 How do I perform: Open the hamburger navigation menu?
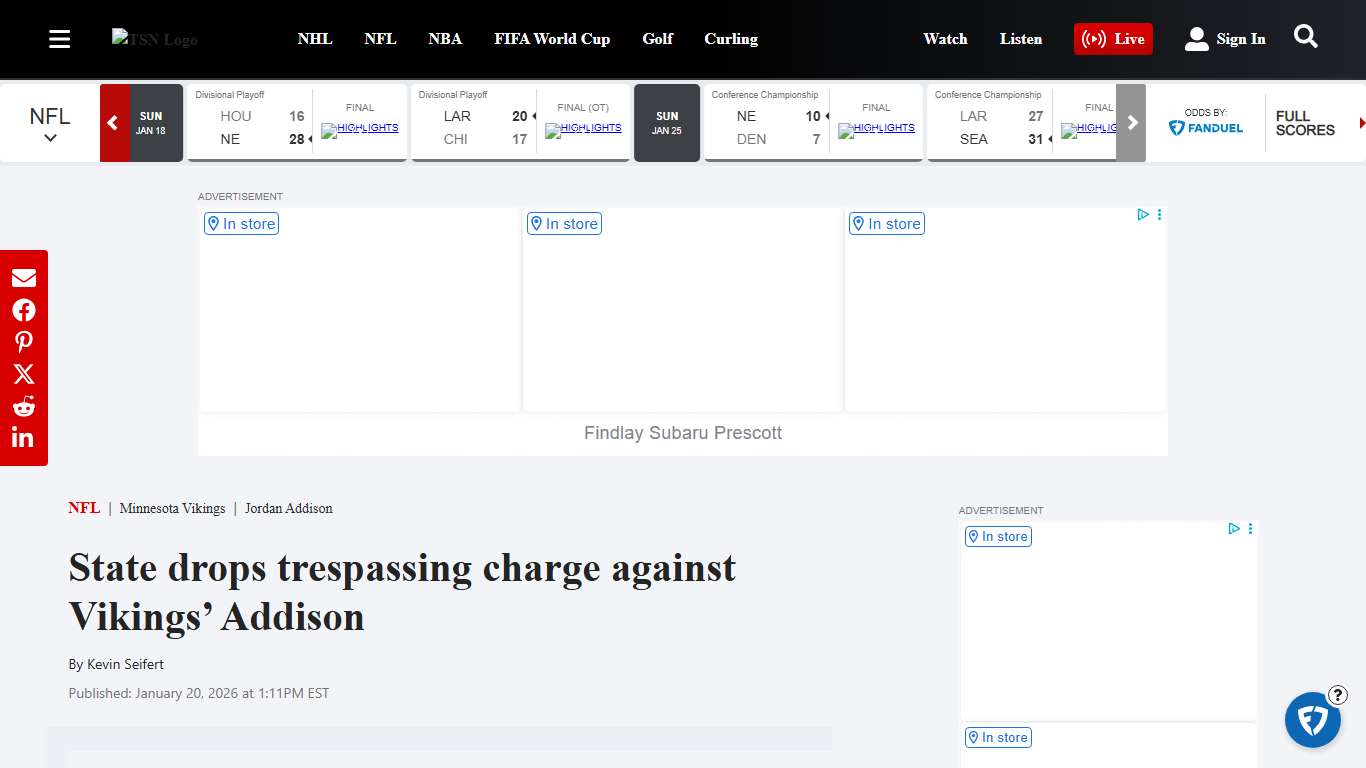(x=59, y=38)
